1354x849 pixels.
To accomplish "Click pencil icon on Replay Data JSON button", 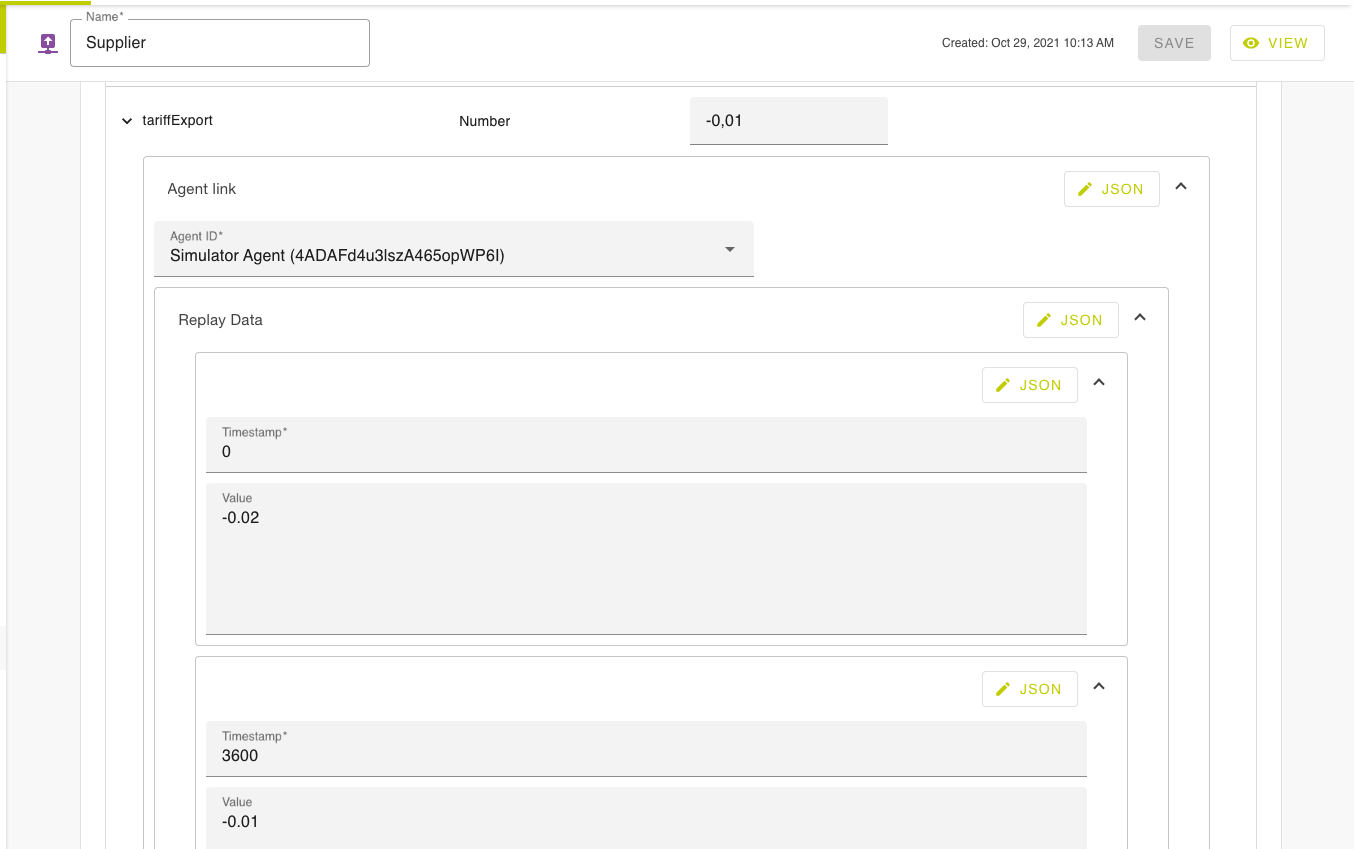I will click(1044, 320).
